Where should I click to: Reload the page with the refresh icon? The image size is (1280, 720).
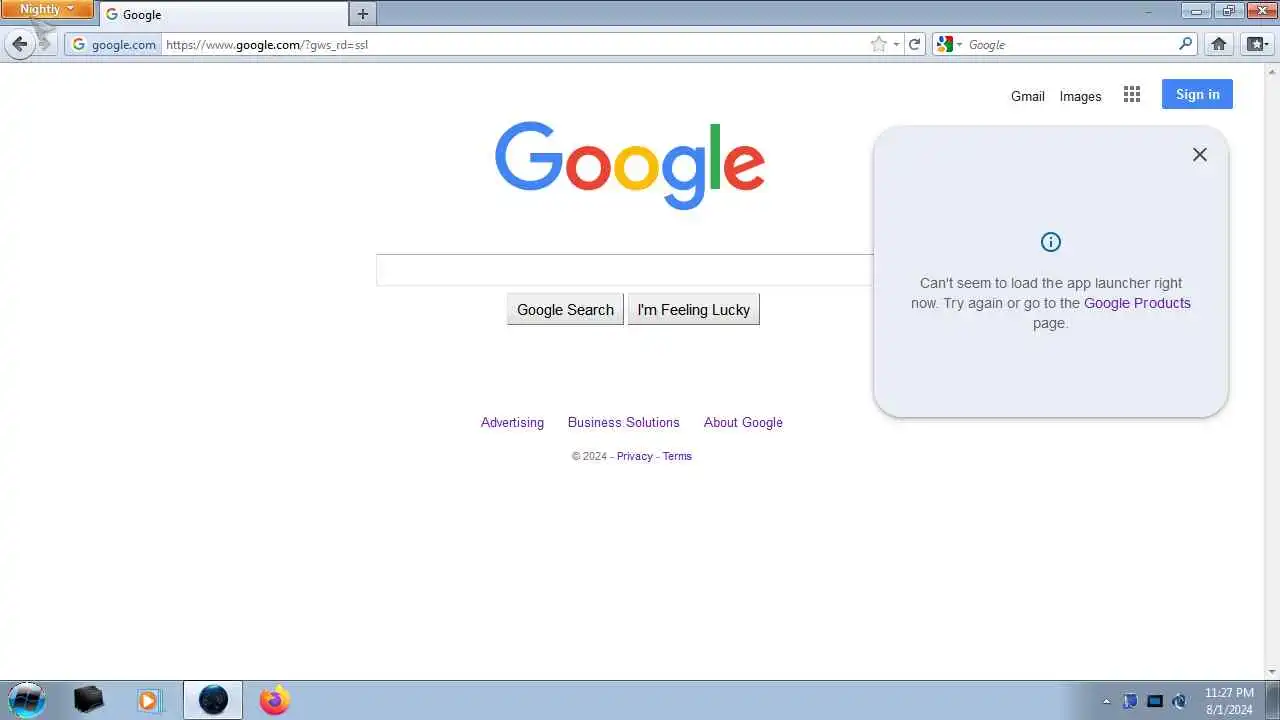[x=914, y=44]
